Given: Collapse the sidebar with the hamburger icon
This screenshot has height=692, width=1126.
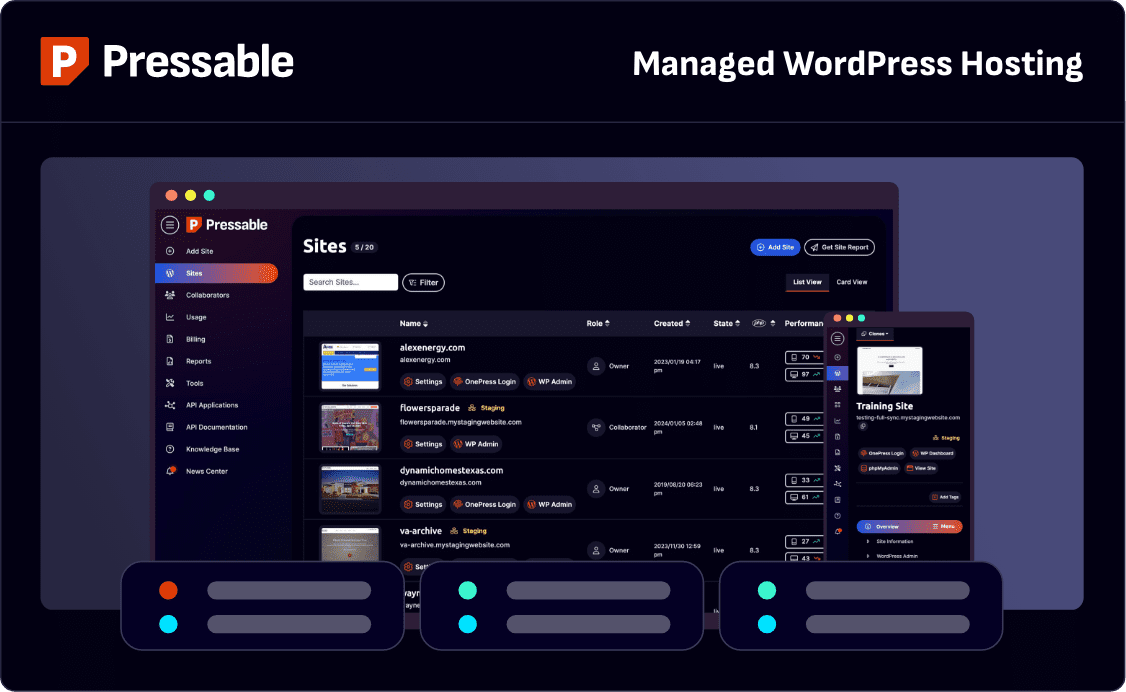Looking at the screenshot, I should point(170,225).
